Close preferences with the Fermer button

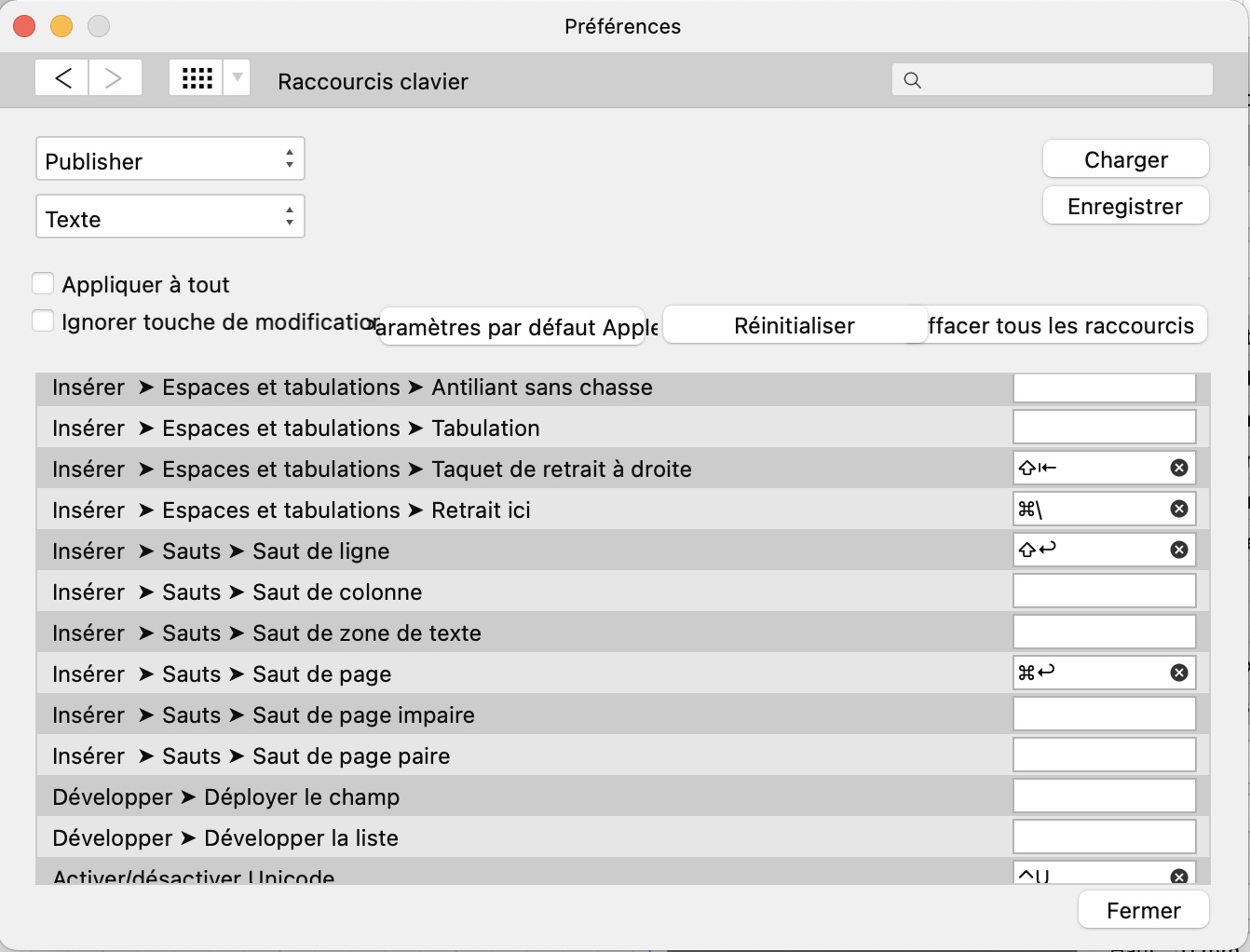[x=1144, y=910]
